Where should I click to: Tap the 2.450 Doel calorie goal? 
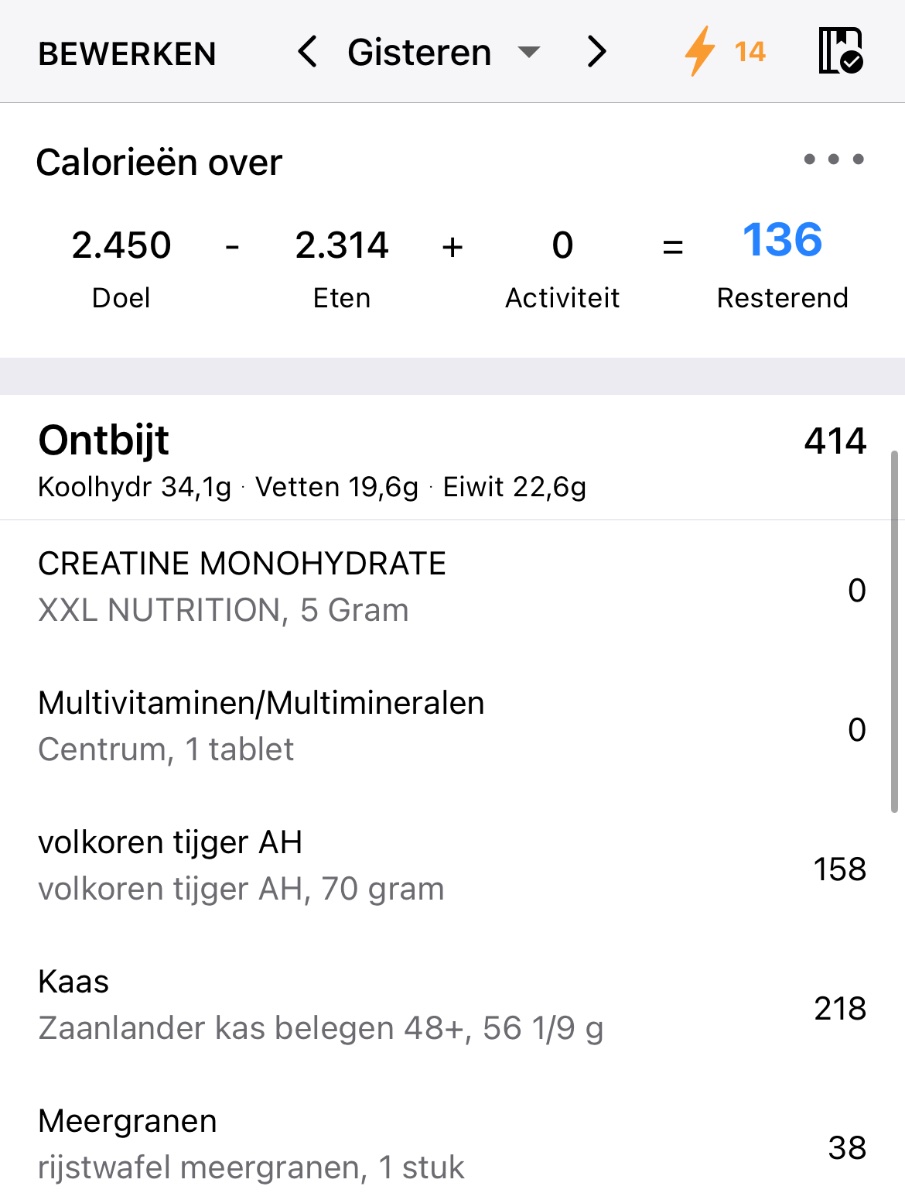point(121,245)
